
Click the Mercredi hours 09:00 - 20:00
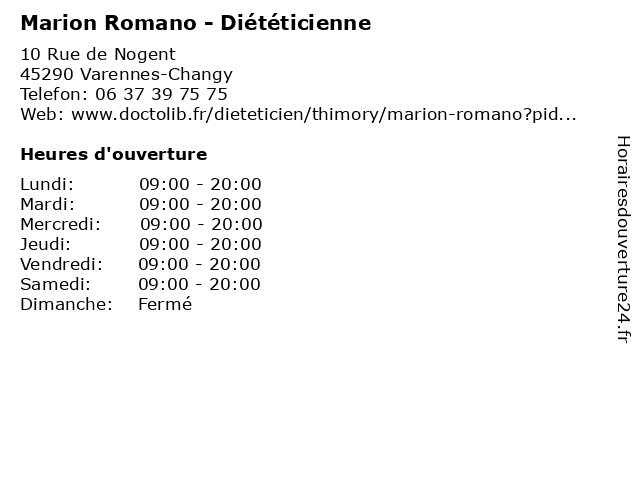tap(201, 224)
